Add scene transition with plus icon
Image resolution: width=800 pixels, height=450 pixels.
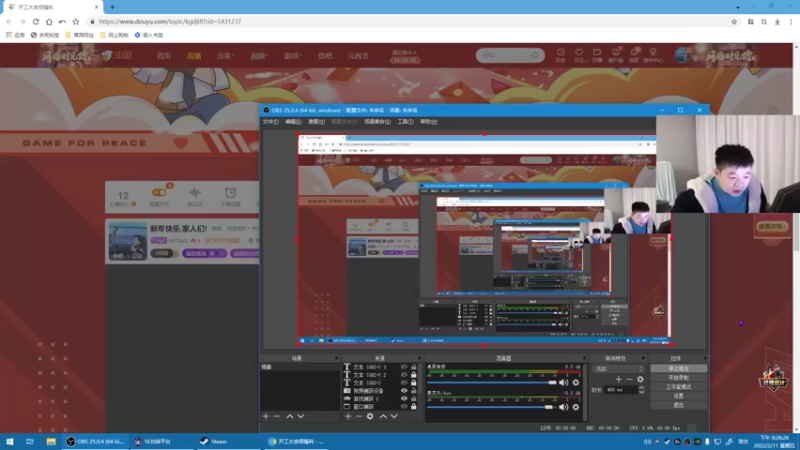(x=618, y=379)
